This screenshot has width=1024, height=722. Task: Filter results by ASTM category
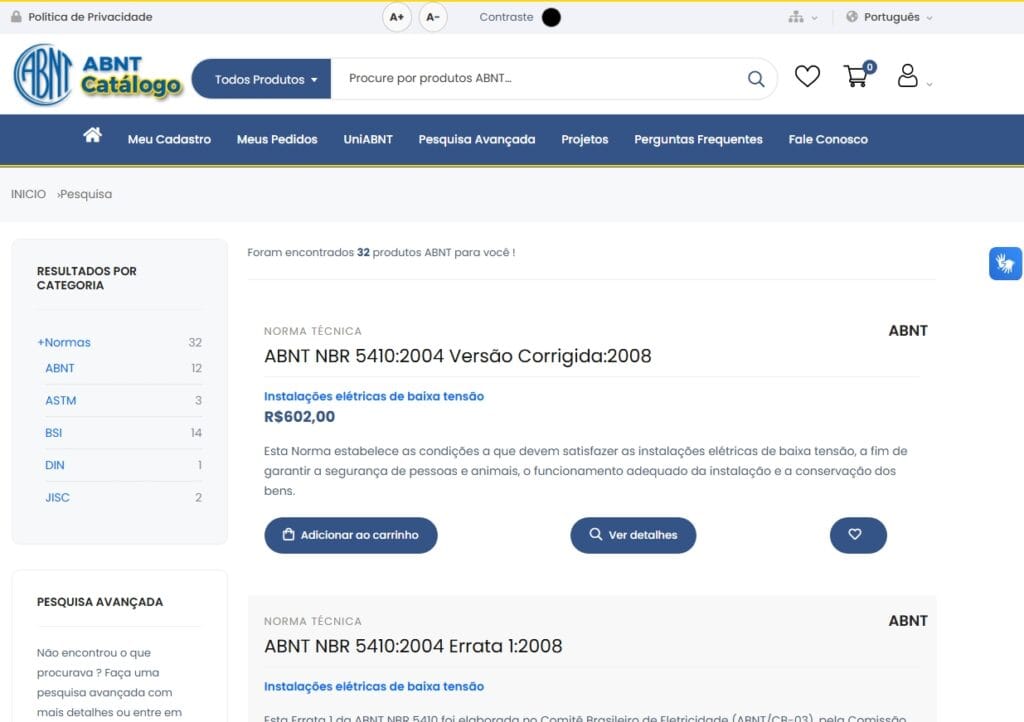pos(61,400)
